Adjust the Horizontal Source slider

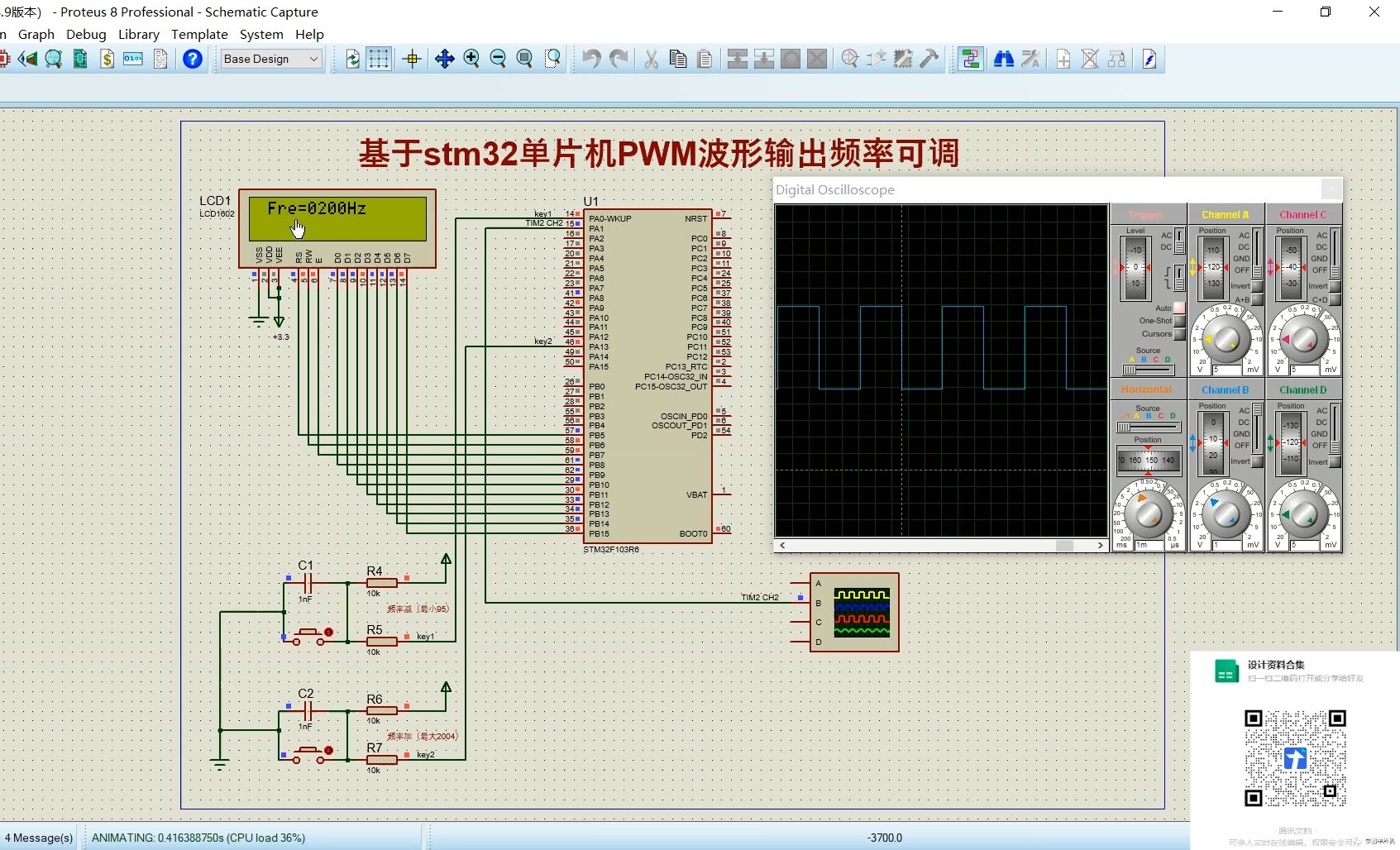[1148, 427]
